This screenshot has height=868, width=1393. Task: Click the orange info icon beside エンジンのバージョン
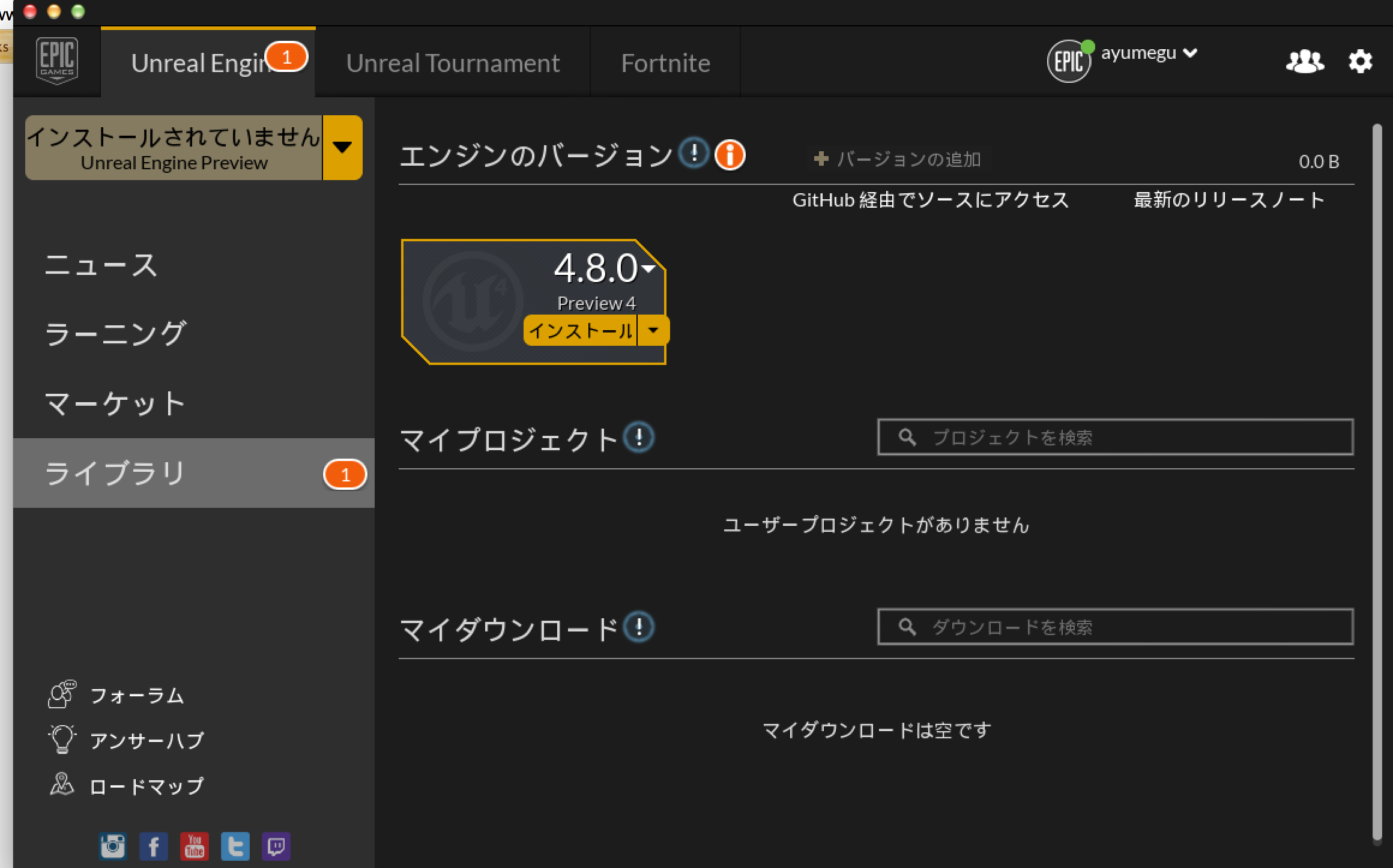(730, 155)
